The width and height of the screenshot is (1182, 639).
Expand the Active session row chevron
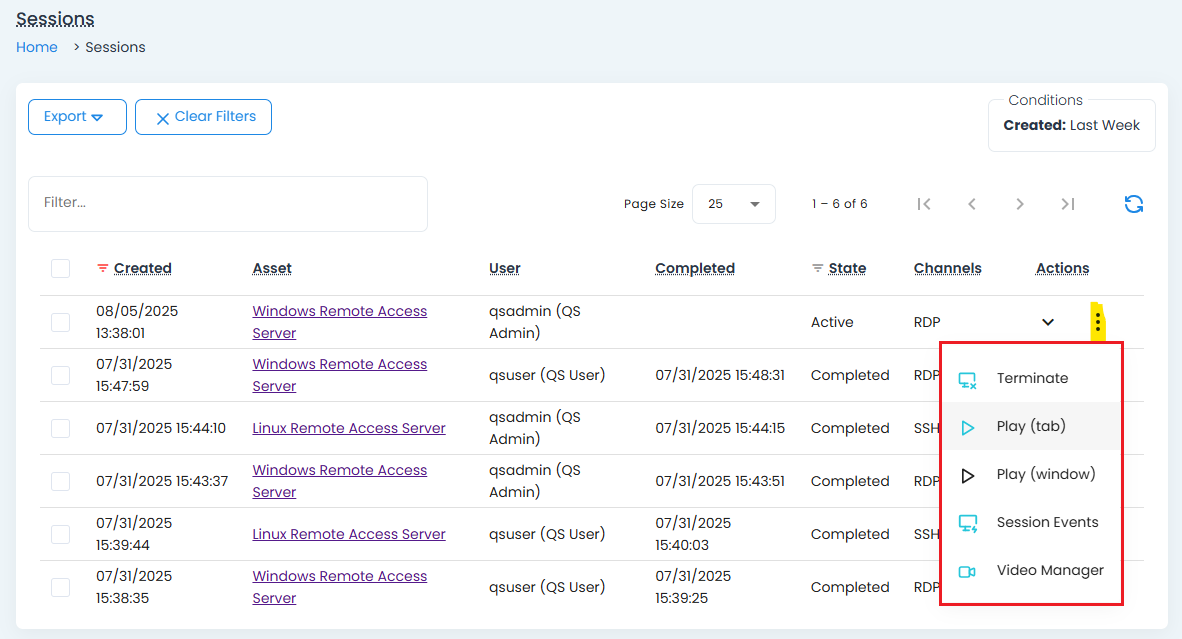click(x=1047, y=322)
